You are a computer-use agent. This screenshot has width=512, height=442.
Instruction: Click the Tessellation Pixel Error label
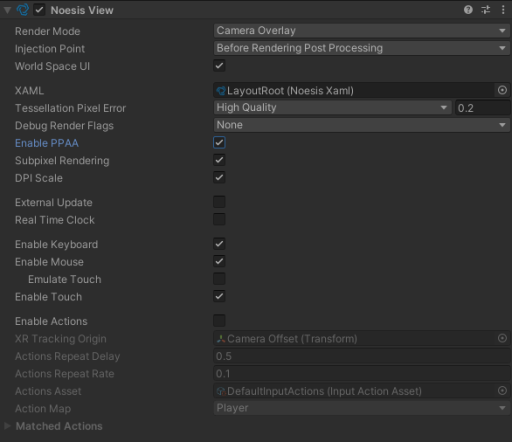pos(70,108)
